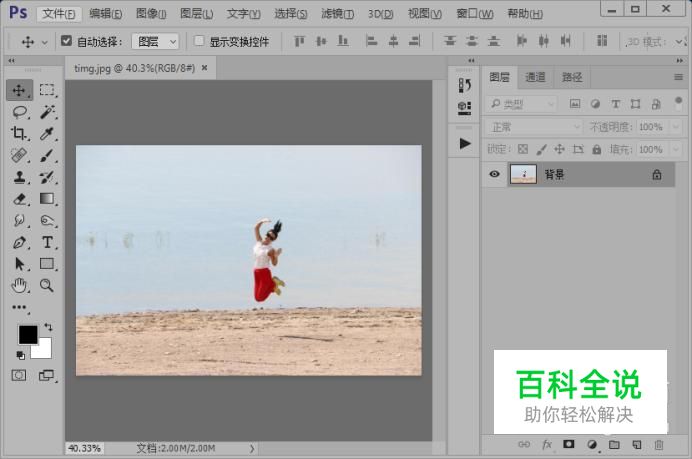The width and height of the screenshot is (692, 459).
Task: Click the Actions play button panel icon
Action: pos(464,144)
